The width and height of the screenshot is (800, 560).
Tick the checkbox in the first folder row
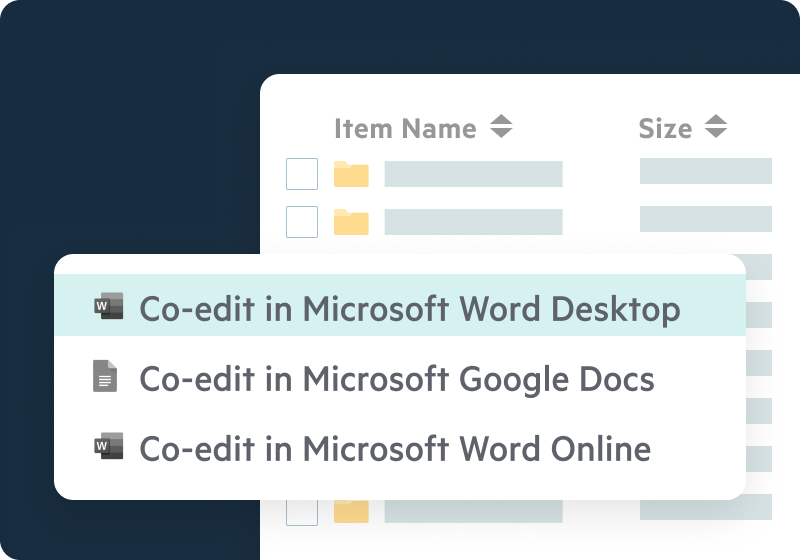(x=302, y=174)
